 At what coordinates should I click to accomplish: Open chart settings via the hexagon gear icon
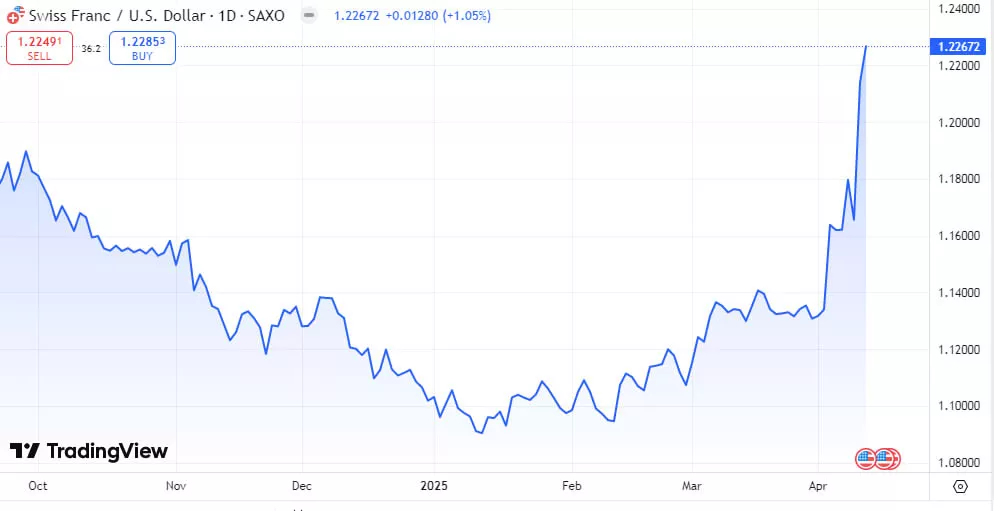960,486
